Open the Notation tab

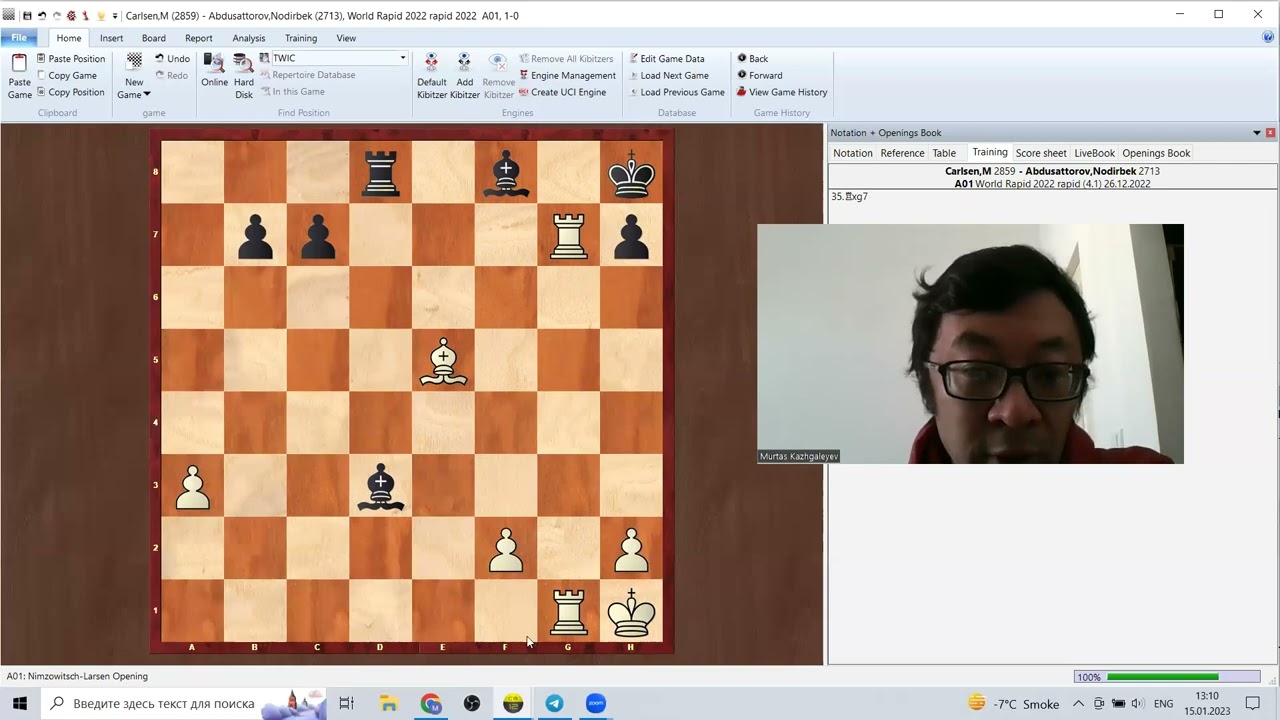coord(853,153)
